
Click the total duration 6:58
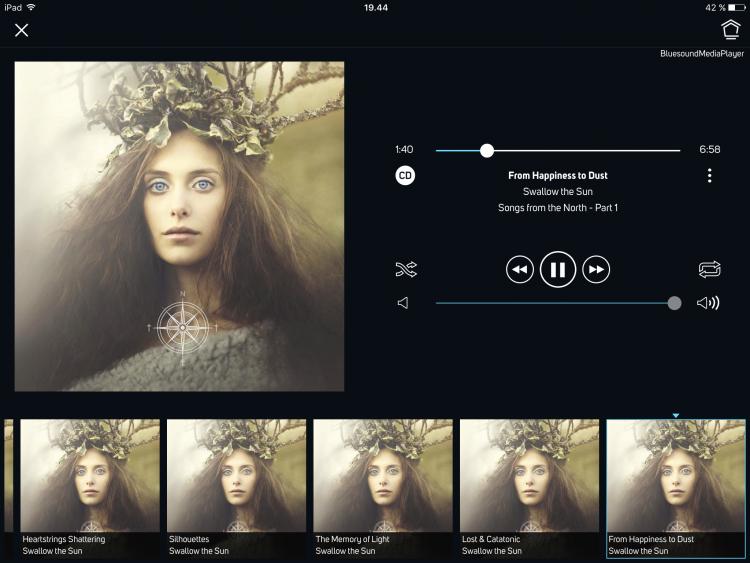click(709, 150)
